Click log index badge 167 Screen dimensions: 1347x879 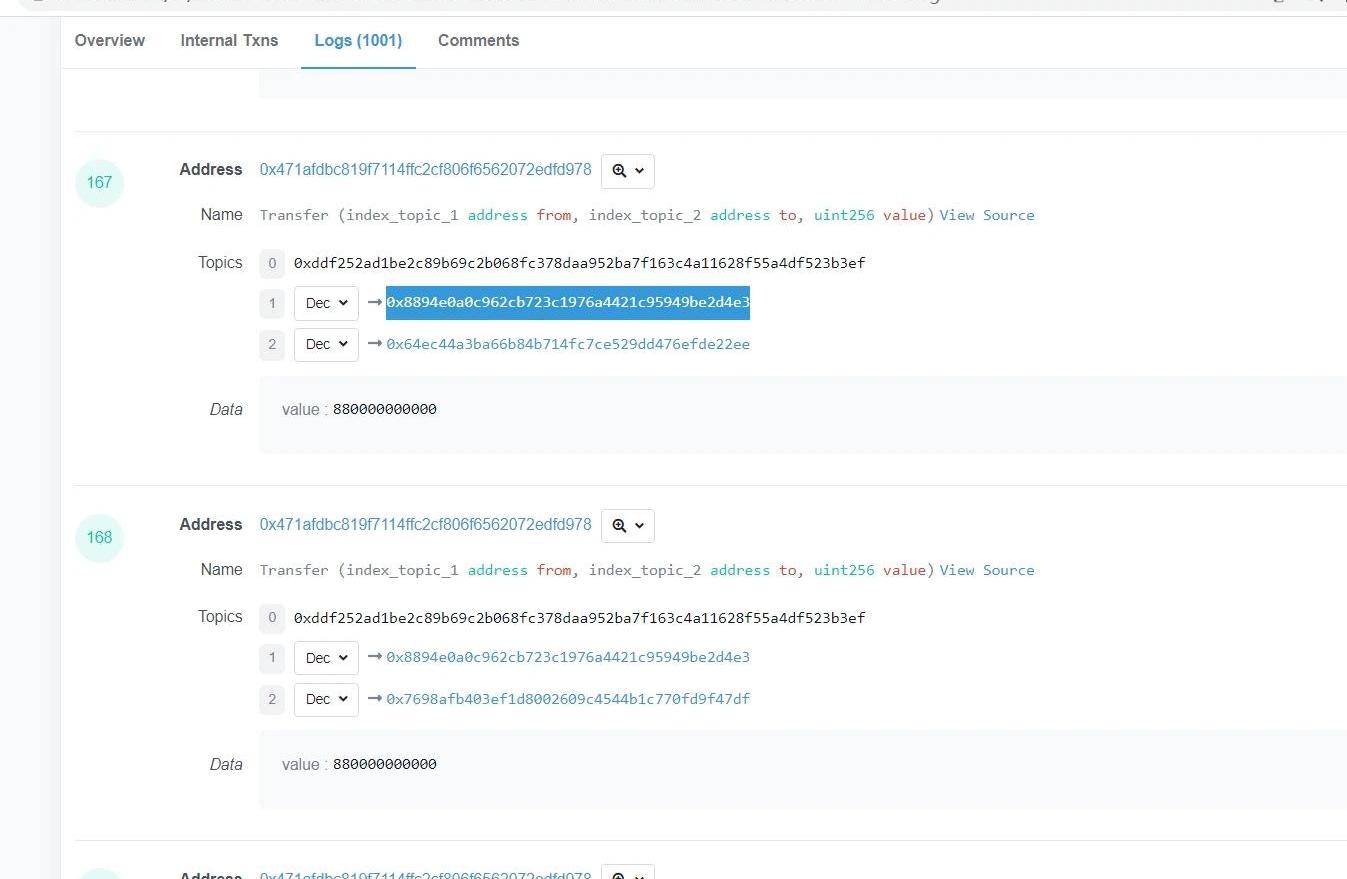click(x=99, y=183)
